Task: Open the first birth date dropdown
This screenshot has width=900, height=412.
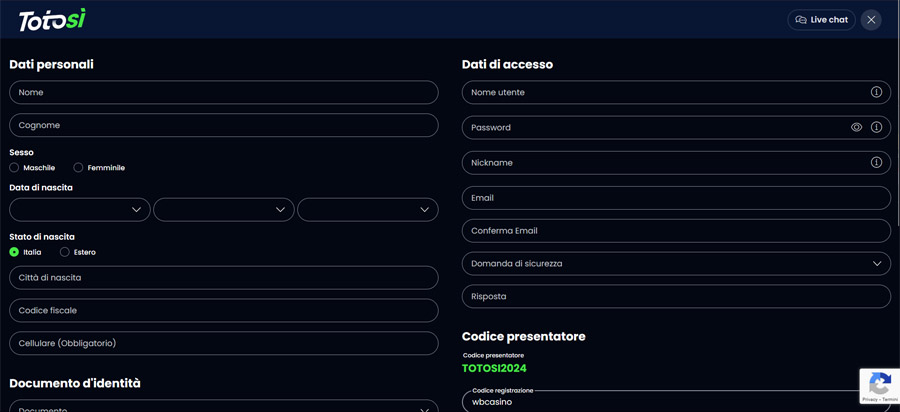Action: click(x=80, y=210)
